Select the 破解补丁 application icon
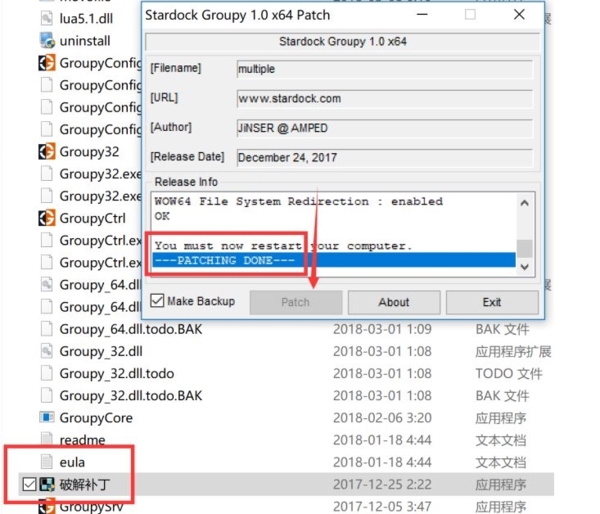600x514 pixels. coord(47,484)
